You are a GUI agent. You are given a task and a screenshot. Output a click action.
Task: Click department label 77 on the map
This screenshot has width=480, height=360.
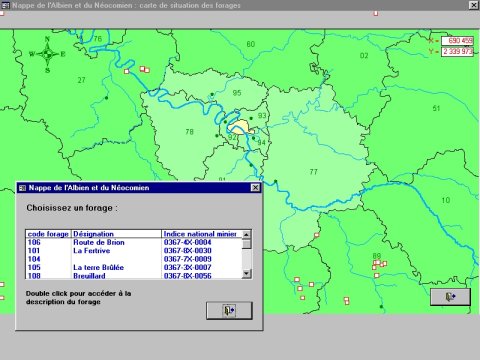313,172
